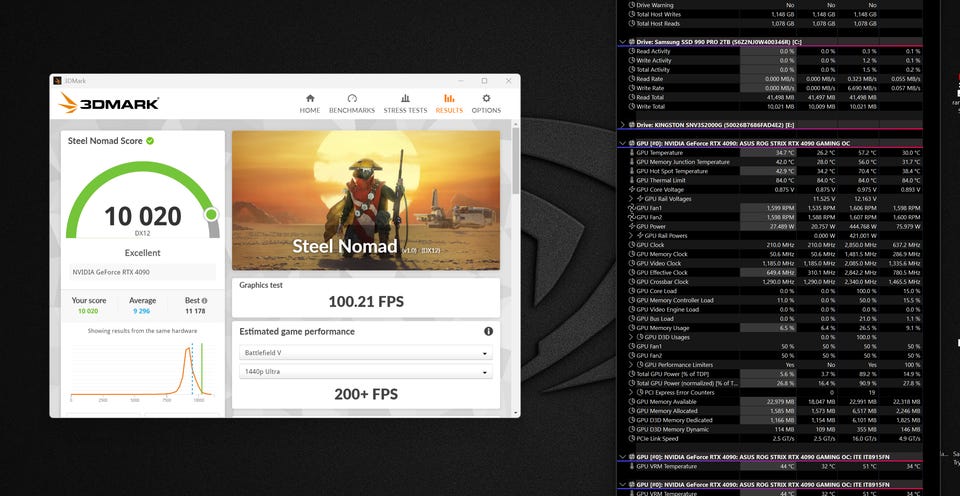This screenshot has width=960, height=496.
Task: Click the 444.768 W maximum GPU Power value
Action: [864, 227]
